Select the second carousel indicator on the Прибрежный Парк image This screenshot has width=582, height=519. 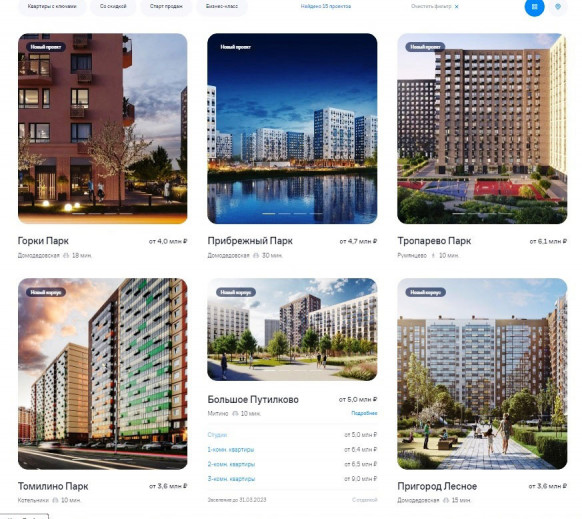point(284,214)
